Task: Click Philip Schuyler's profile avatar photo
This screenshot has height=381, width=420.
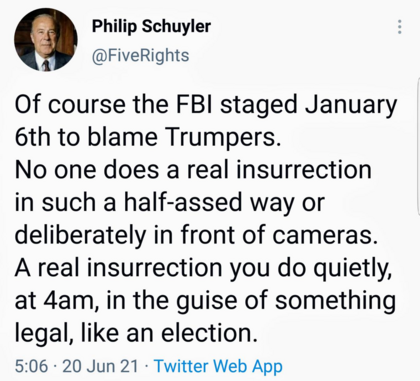Action: coord(46,40)
